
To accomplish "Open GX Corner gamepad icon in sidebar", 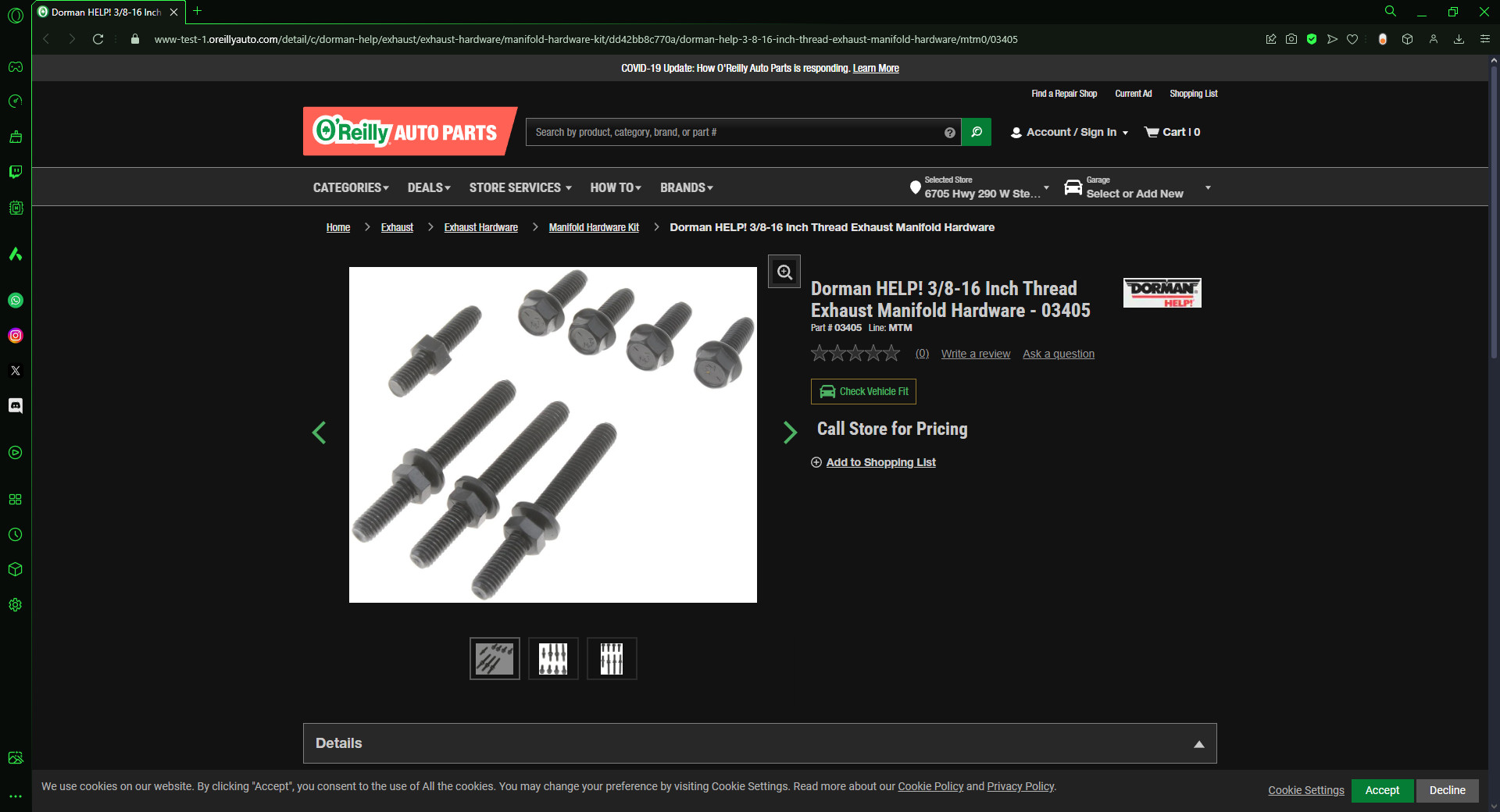I will click(x=16, y=66).
